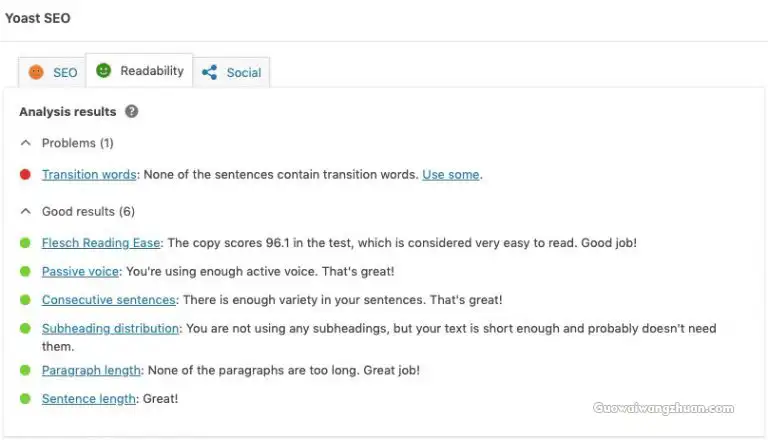Open the Paragraph length link
768x440 pixels.
click(x=91, y=370)
